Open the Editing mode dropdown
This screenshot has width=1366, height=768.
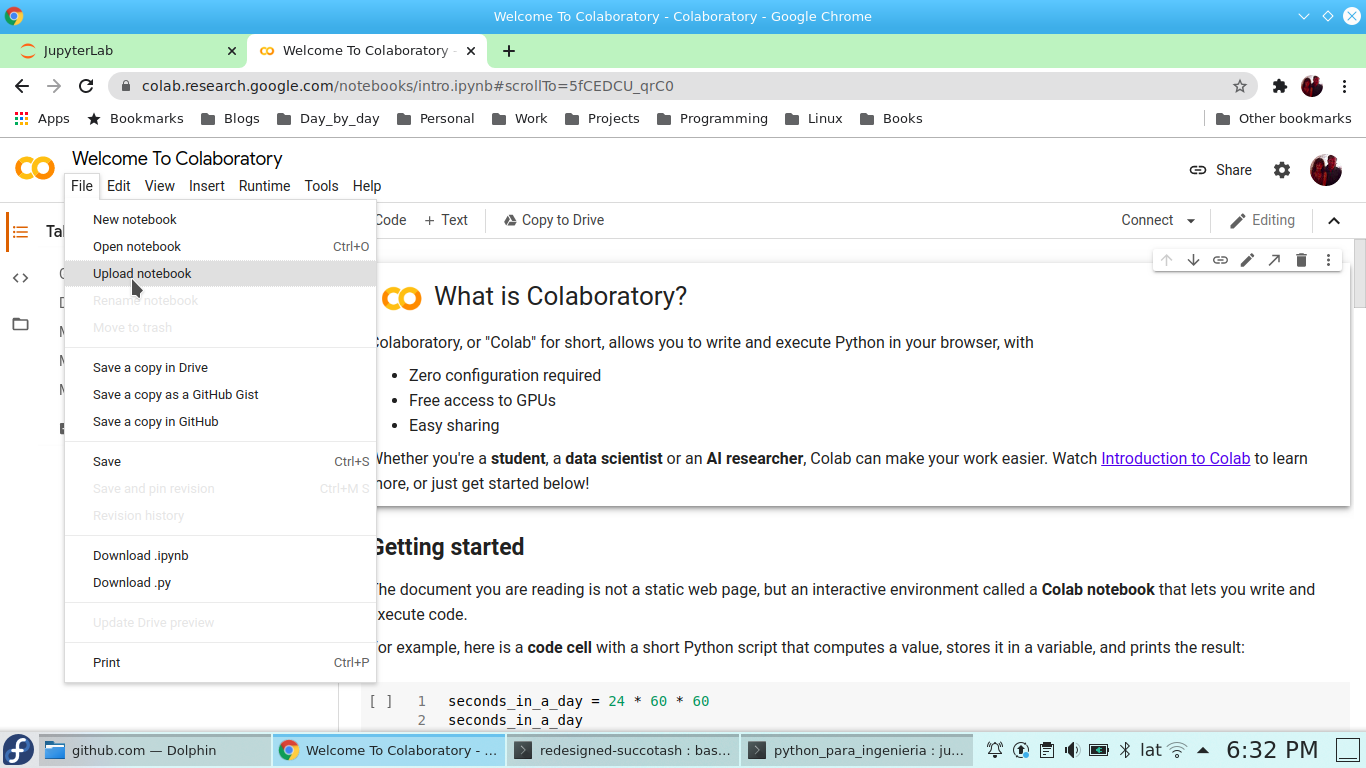[x=1262, y=220]
